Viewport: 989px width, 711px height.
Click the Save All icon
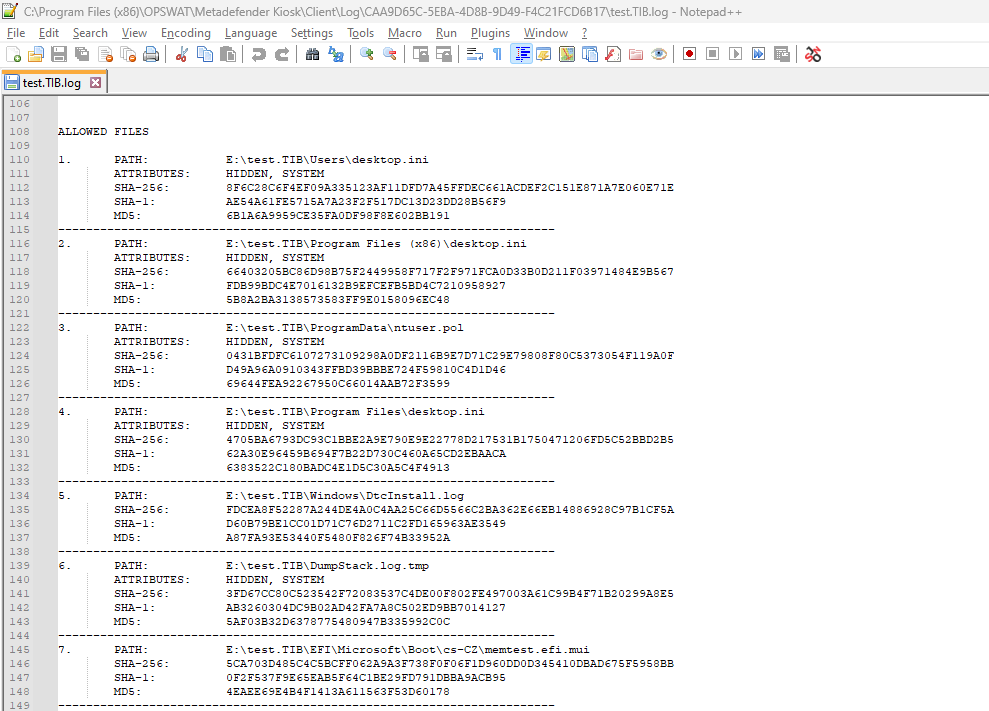tap(82, 54)
